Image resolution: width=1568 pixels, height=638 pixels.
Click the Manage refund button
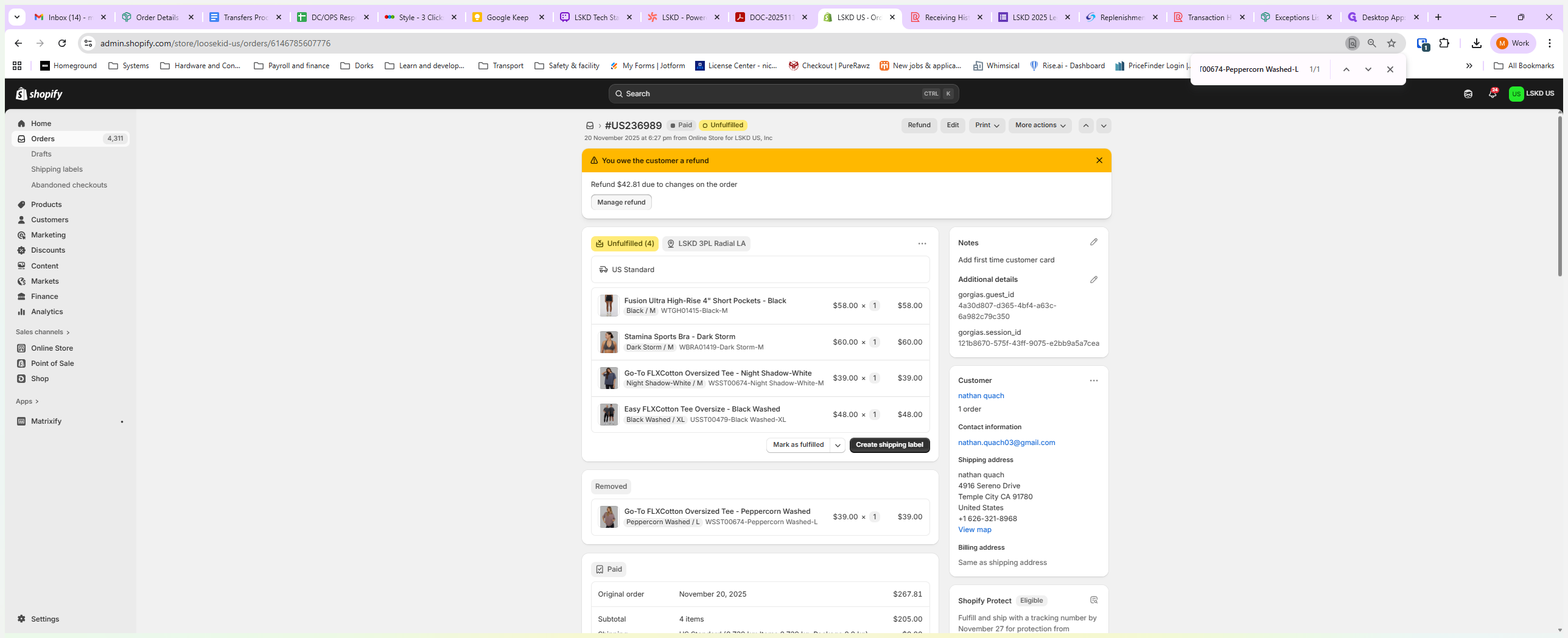coord(621,202)
